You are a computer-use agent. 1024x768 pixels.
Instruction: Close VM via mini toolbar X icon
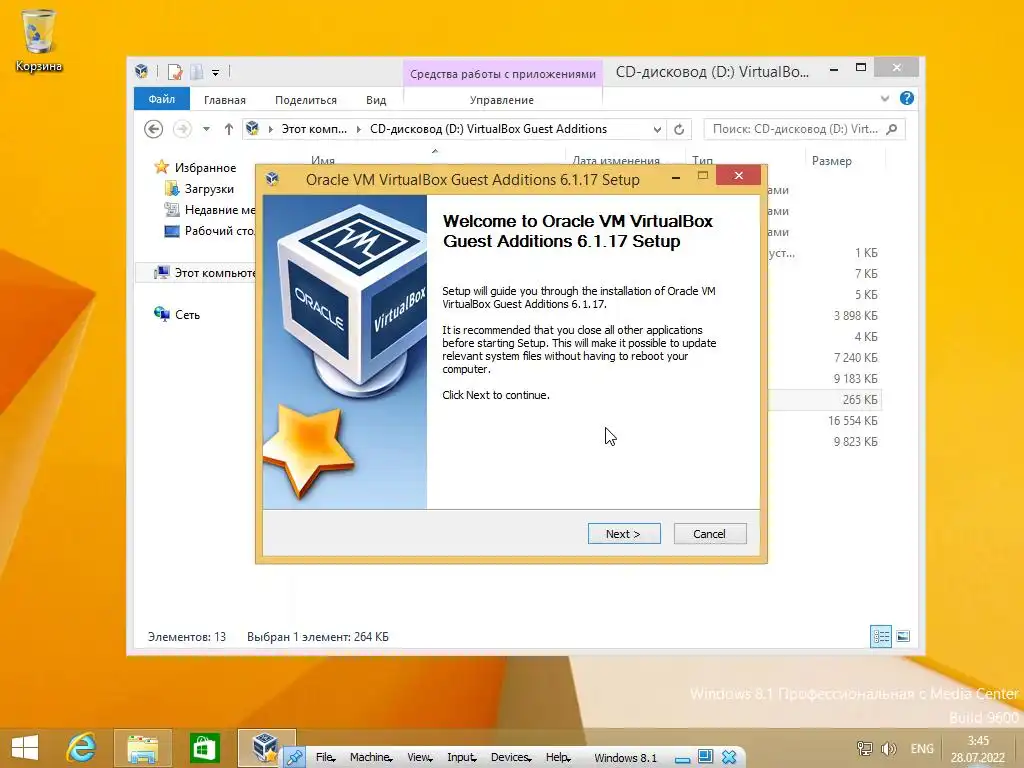click(x=729, y=758)
